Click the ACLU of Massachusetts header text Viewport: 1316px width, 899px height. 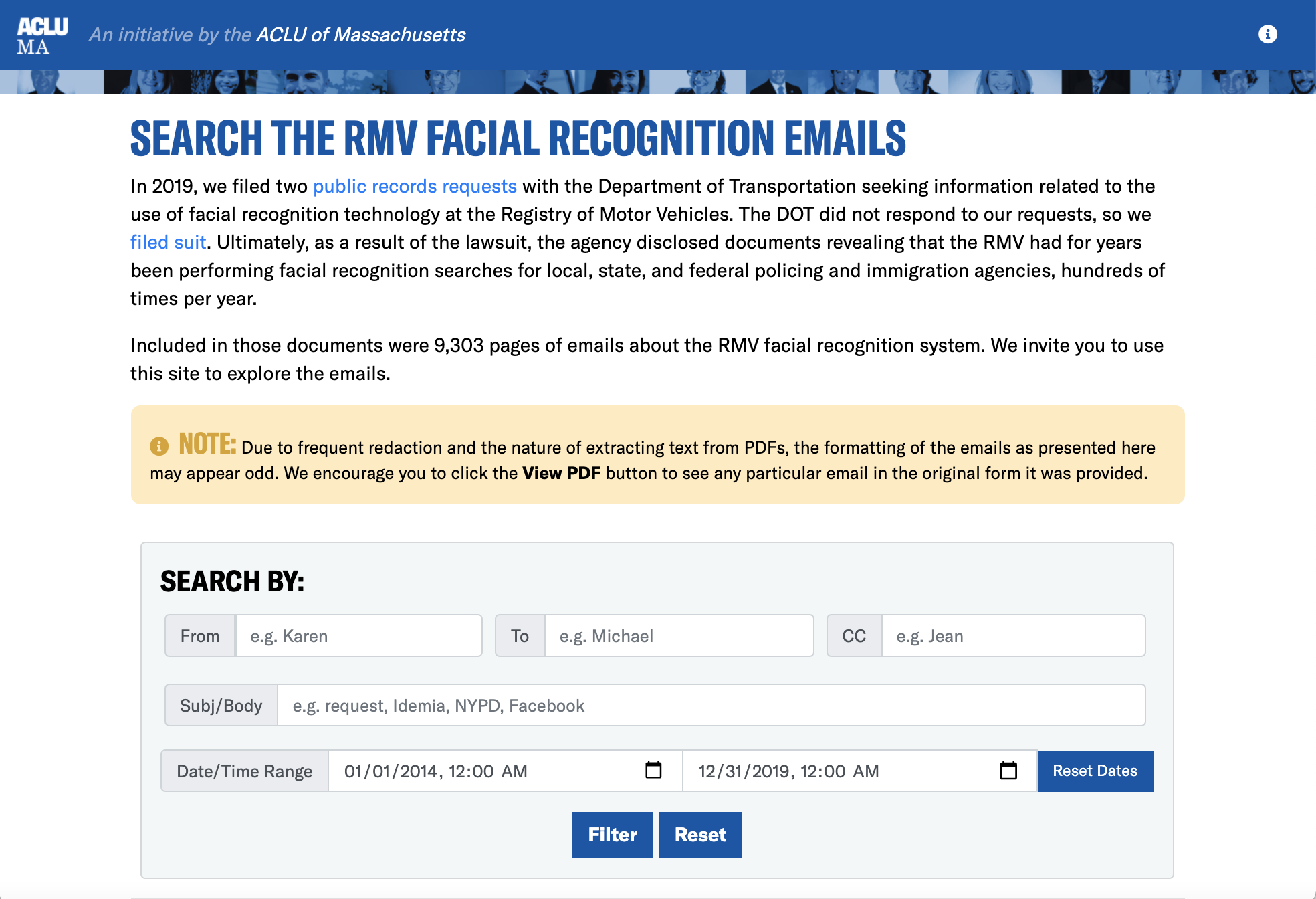pyautogui.click(x=361, y=35)
